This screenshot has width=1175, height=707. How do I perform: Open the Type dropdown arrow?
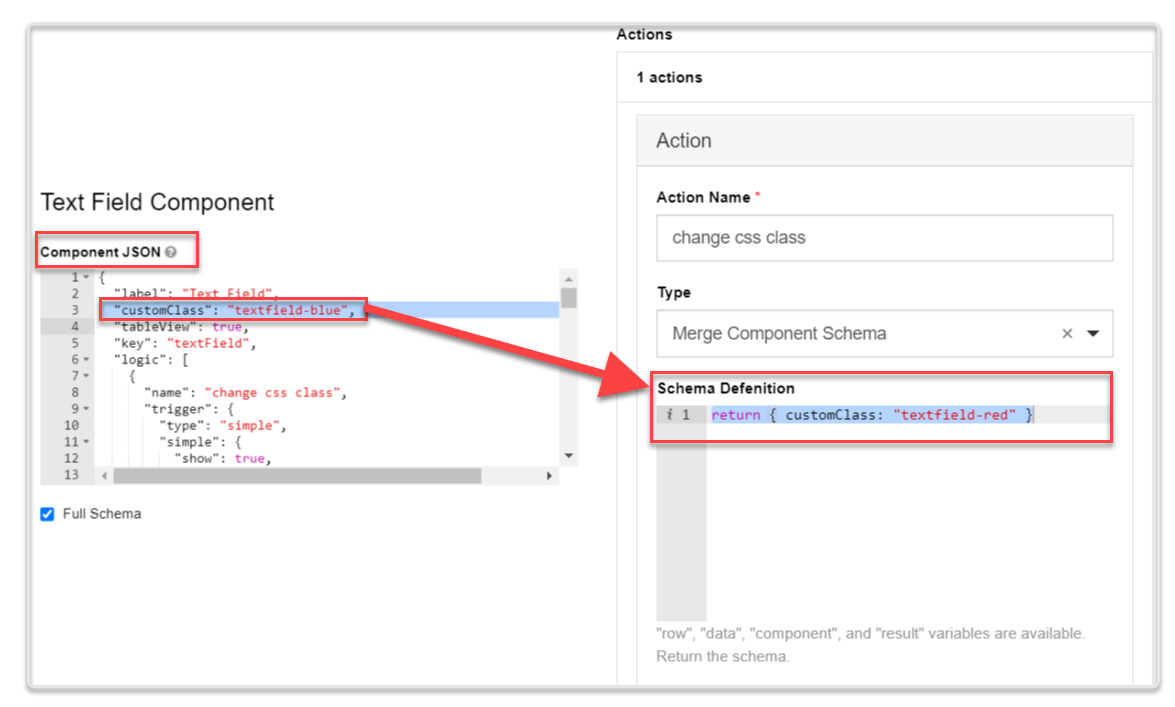point(1092,334)
